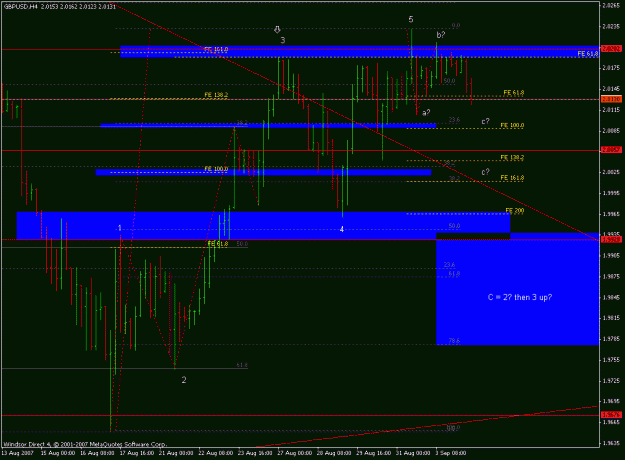
Task: Click the 2.0085 price axis value
Action: tap(611, 130)
